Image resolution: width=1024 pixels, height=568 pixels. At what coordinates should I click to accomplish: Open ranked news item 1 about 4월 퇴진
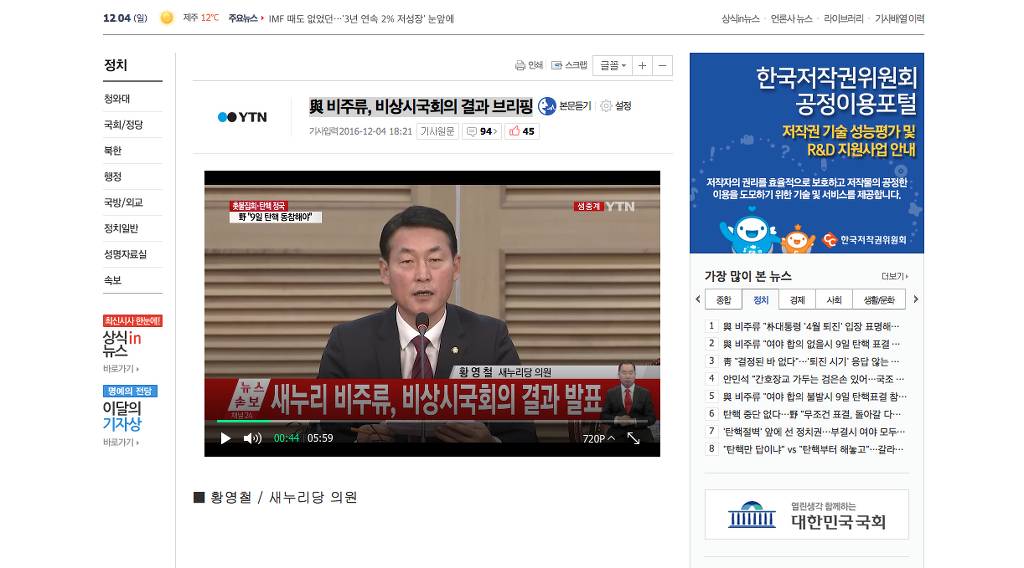click(810, 326)
